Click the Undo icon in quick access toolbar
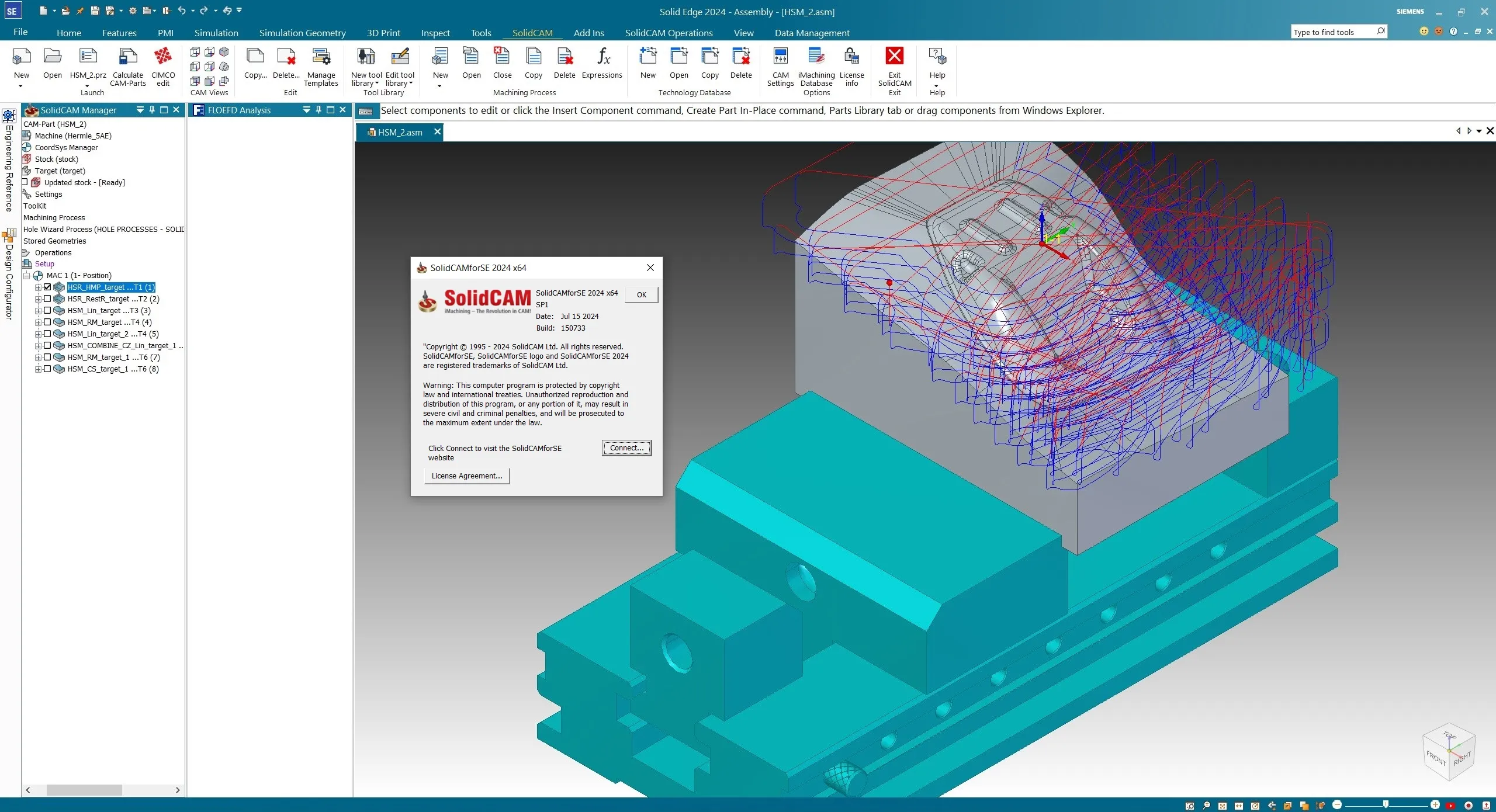This screenshot has width=1496, height=812. pos(182,11)
